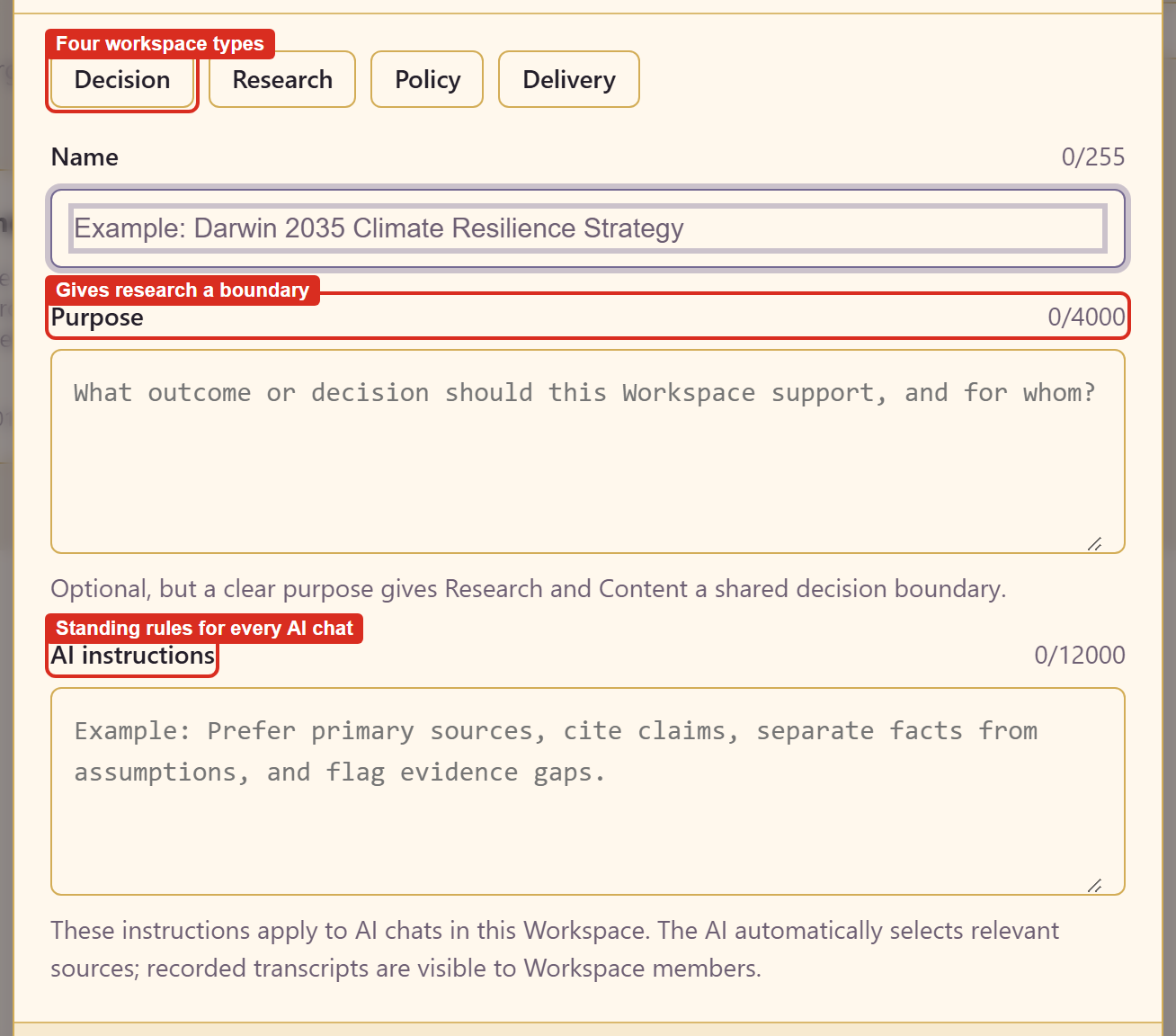Focus the Name input field
This screenshot has width=1176, height=1036.
pos(588,228)
